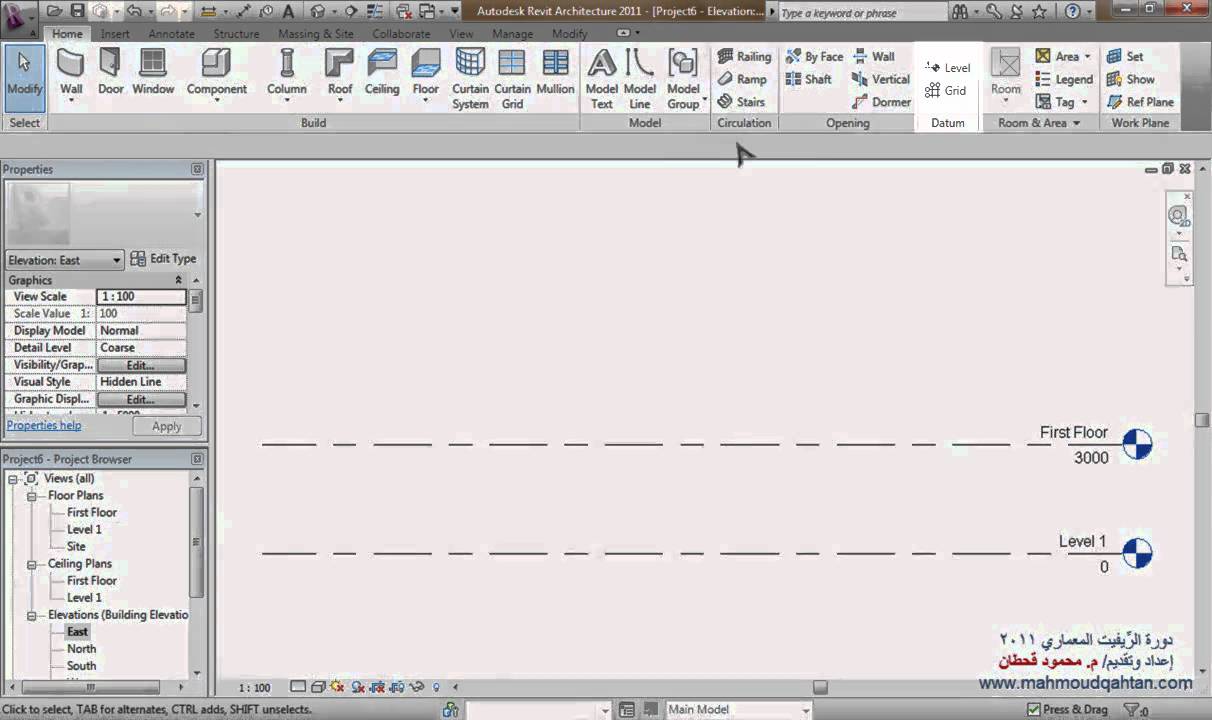Collapse the Floor Plans tree node
This screenshot has width=1212, height=720.
(x=31, y=496)
